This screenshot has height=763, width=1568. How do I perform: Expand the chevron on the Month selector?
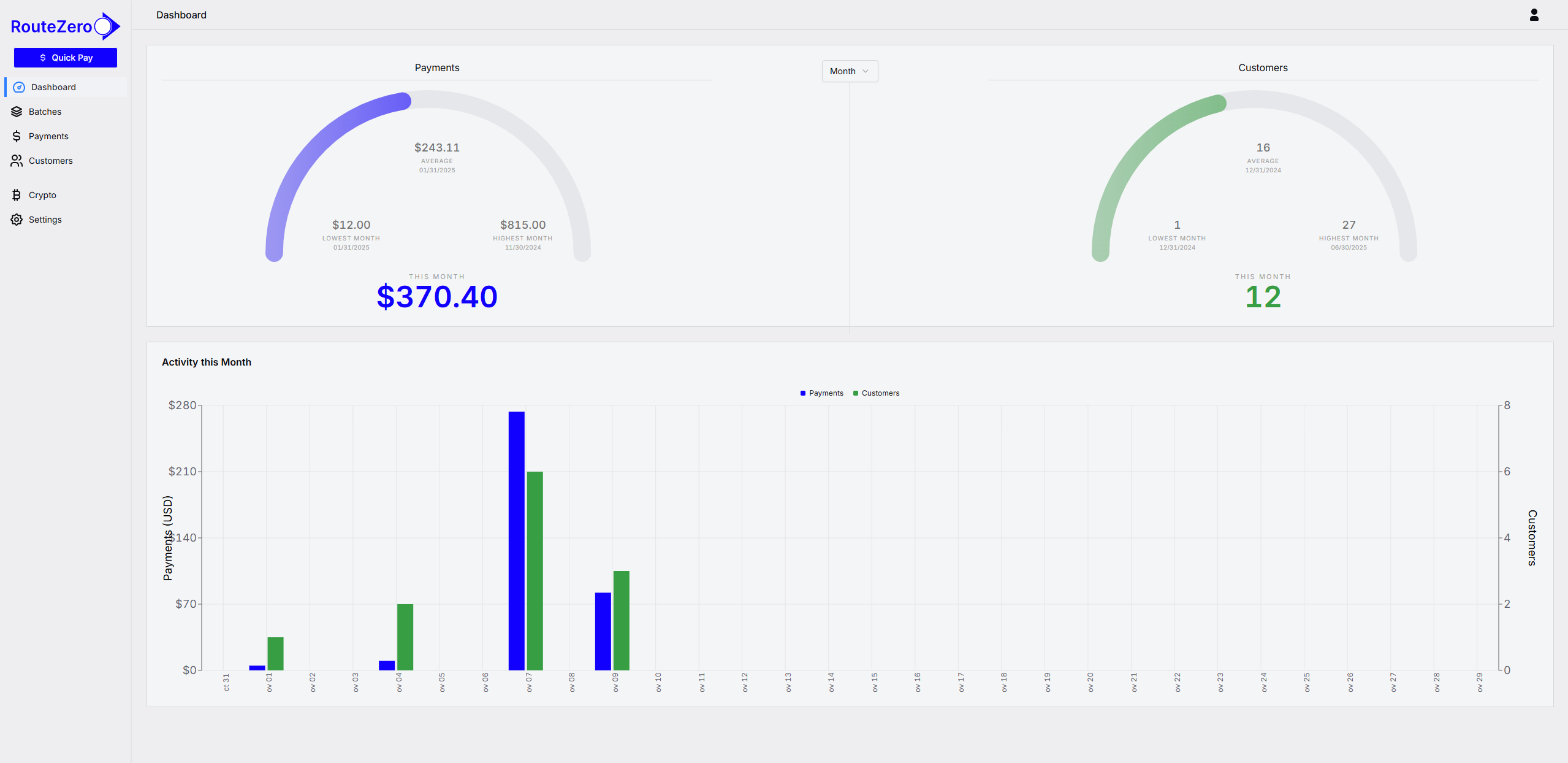click(x=866, y=71)
